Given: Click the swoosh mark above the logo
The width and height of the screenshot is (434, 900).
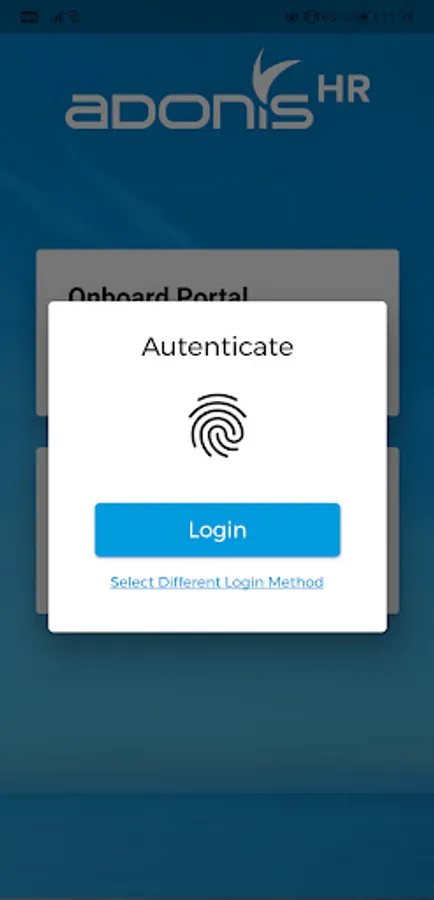Looking at the screenshot, I should (x=274, y=72).
